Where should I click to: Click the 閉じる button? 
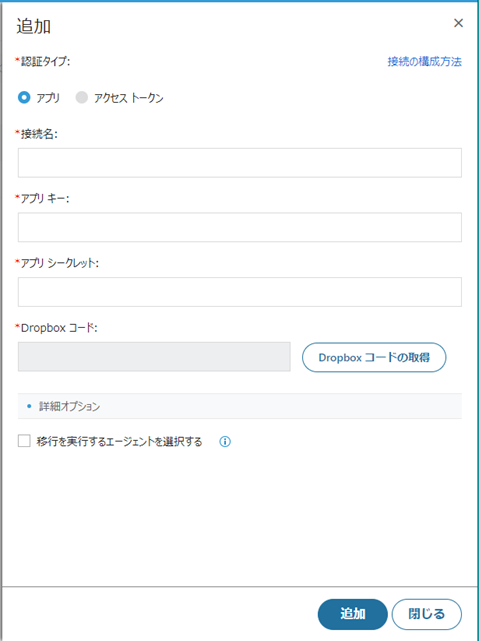tap(427, 614)
